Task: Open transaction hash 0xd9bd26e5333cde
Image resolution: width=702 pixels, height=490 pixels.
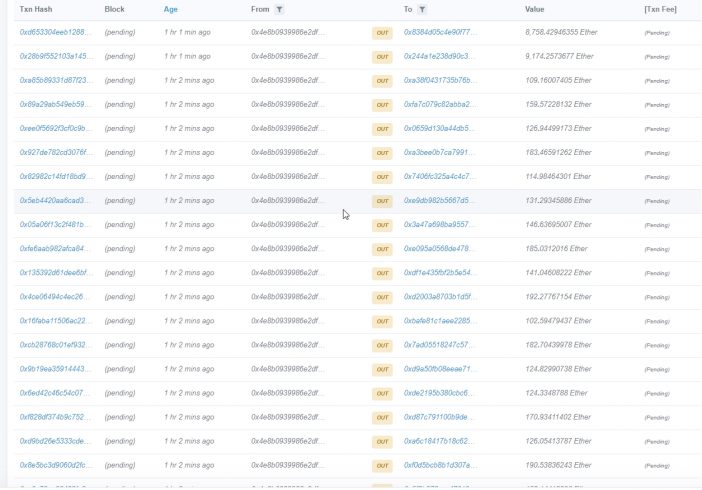Action: 55,441
